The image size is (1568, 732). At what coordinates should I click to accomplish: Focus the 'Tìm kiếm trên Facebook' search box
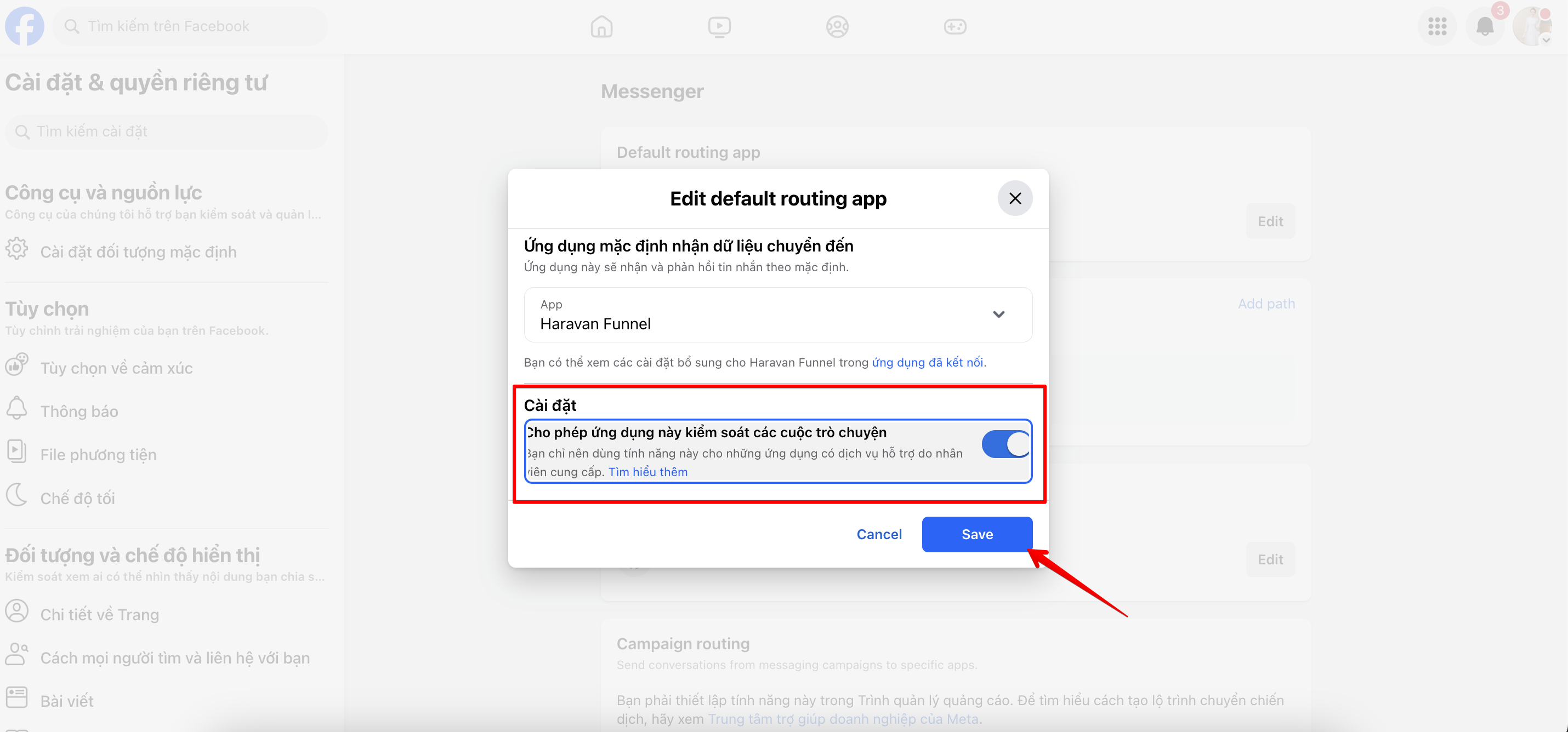[190, 26]
